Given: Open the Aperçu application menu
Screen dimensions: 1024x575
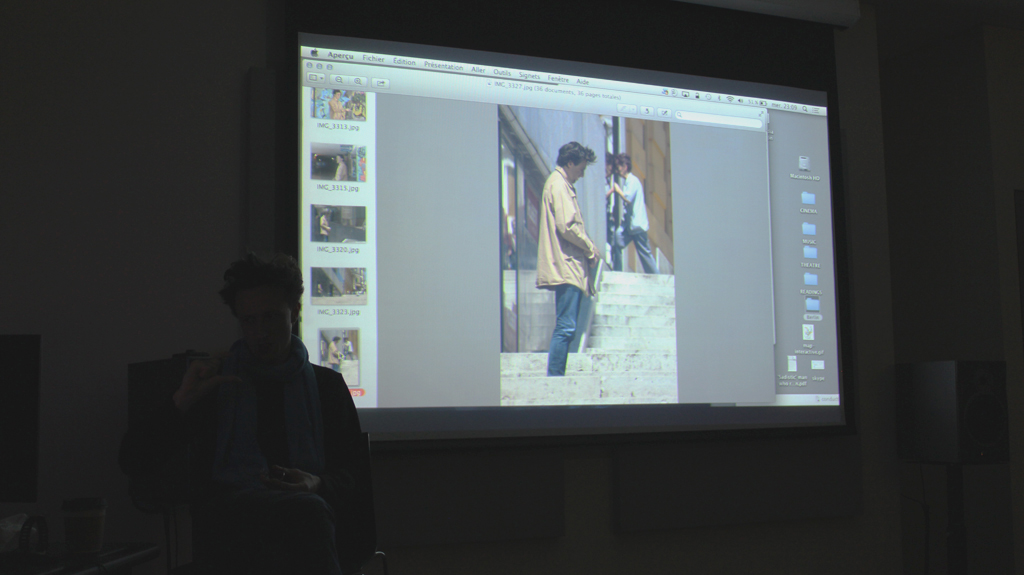Looking at the screenshot, I should [x=340, y=56].
